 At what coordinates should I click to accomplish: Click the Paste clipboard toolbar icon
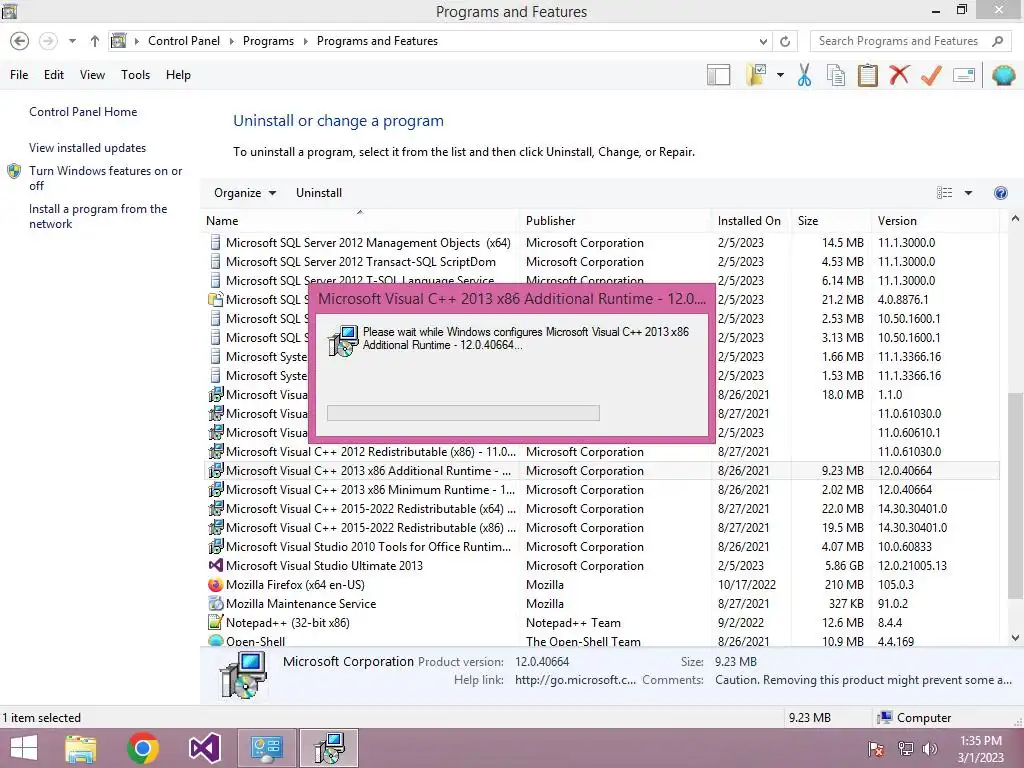pyautogui.click(x=867, y=75)
